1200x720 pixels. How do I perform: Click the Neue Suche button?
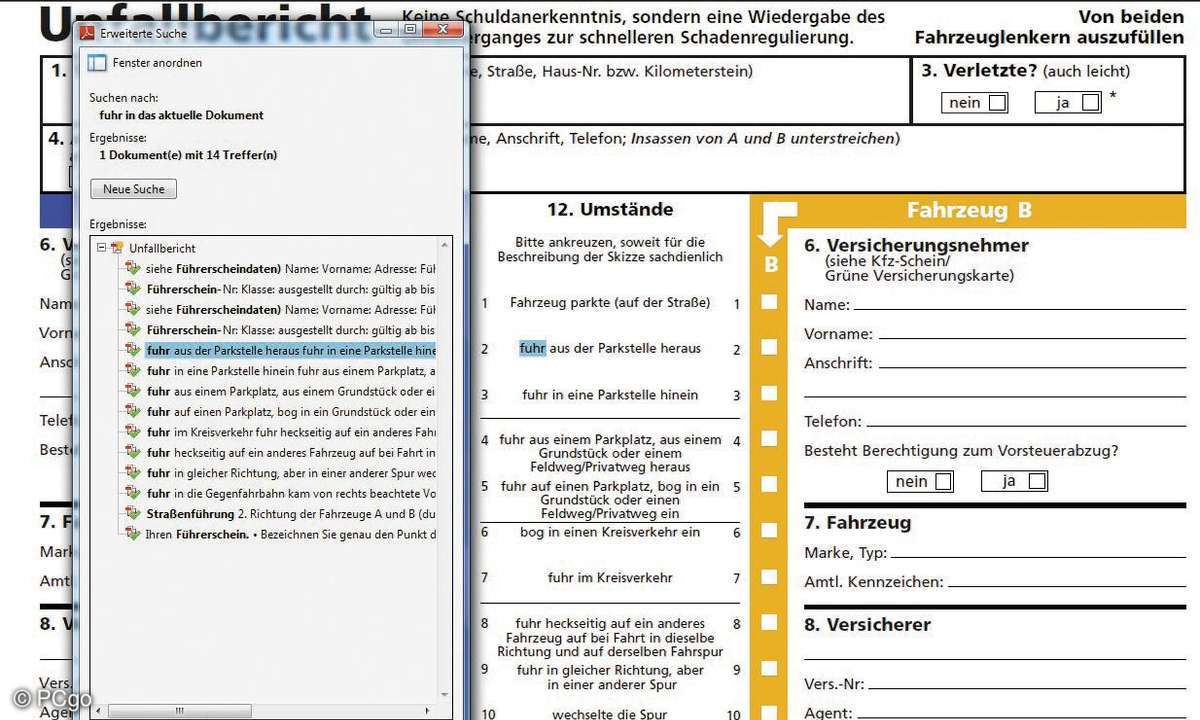point(133,189)
